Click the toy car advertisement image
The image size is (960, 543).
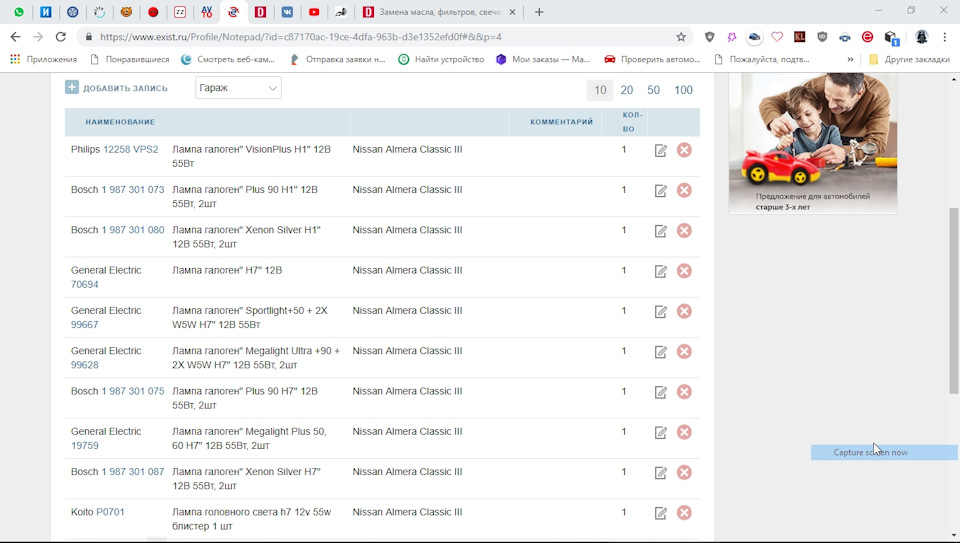click(812, 143)
